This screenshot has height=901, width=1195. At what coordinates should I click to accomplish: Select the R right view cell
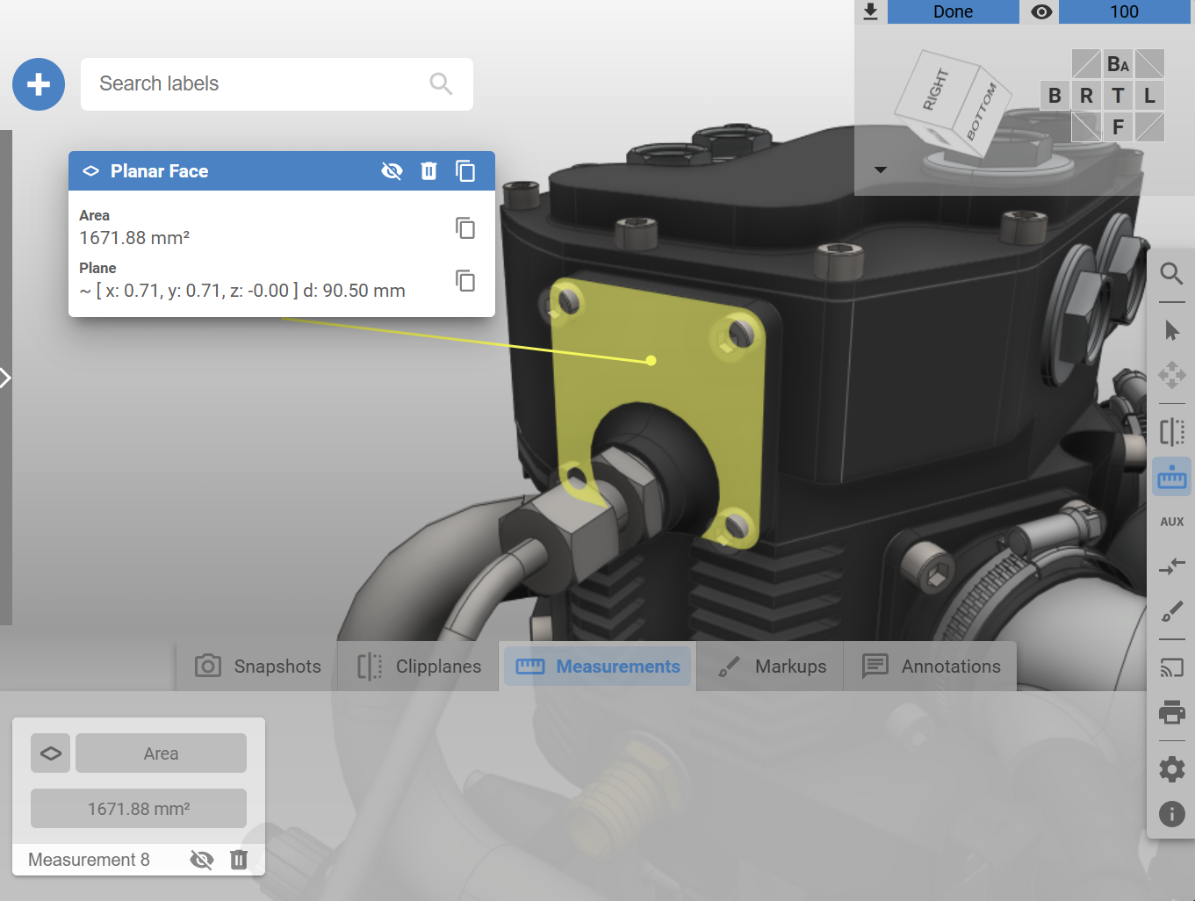point(1086,95)
